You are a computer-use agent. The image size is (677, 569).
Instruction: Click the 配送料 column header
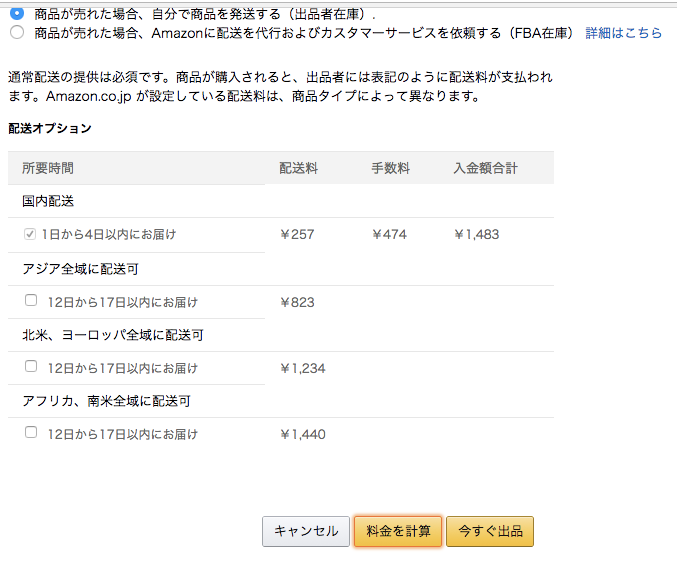click(x=298, y=168)
